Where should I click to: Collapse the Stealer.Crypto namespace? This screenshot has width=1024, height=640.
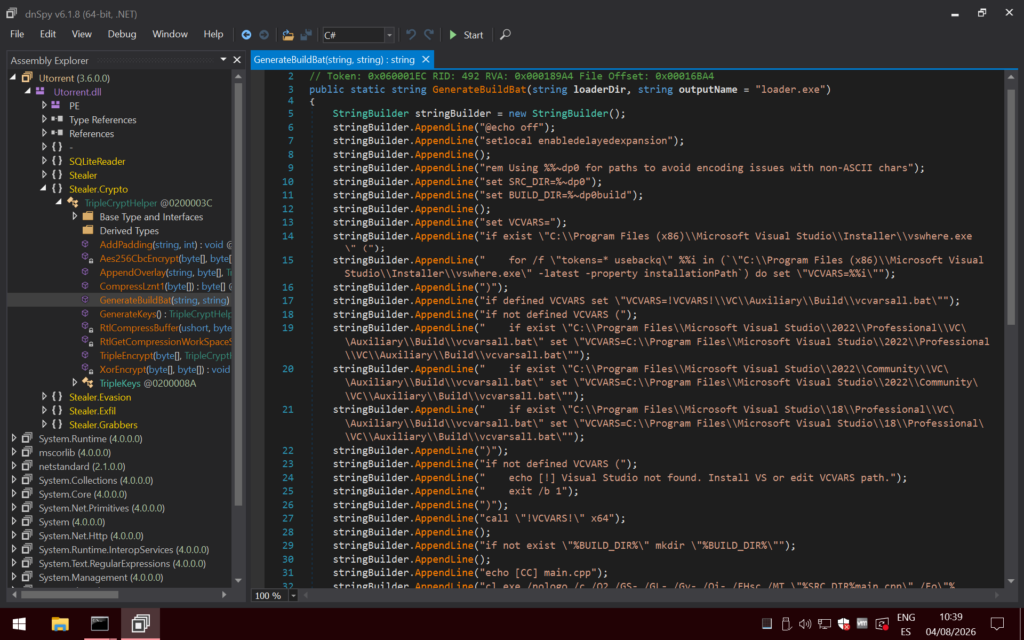click(x=44, y=189)
